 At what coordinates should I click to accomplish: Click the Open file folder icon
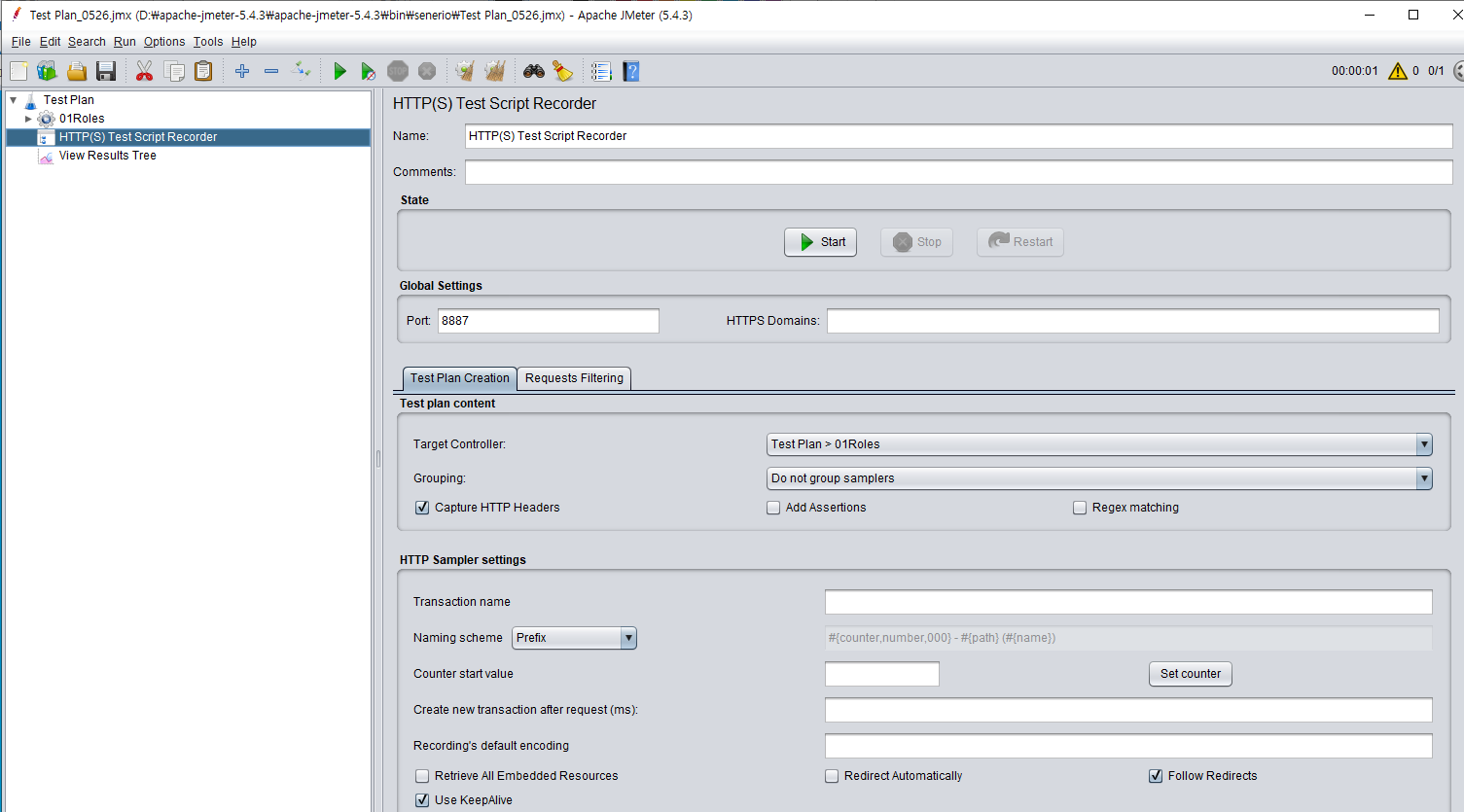pos(77,71)
